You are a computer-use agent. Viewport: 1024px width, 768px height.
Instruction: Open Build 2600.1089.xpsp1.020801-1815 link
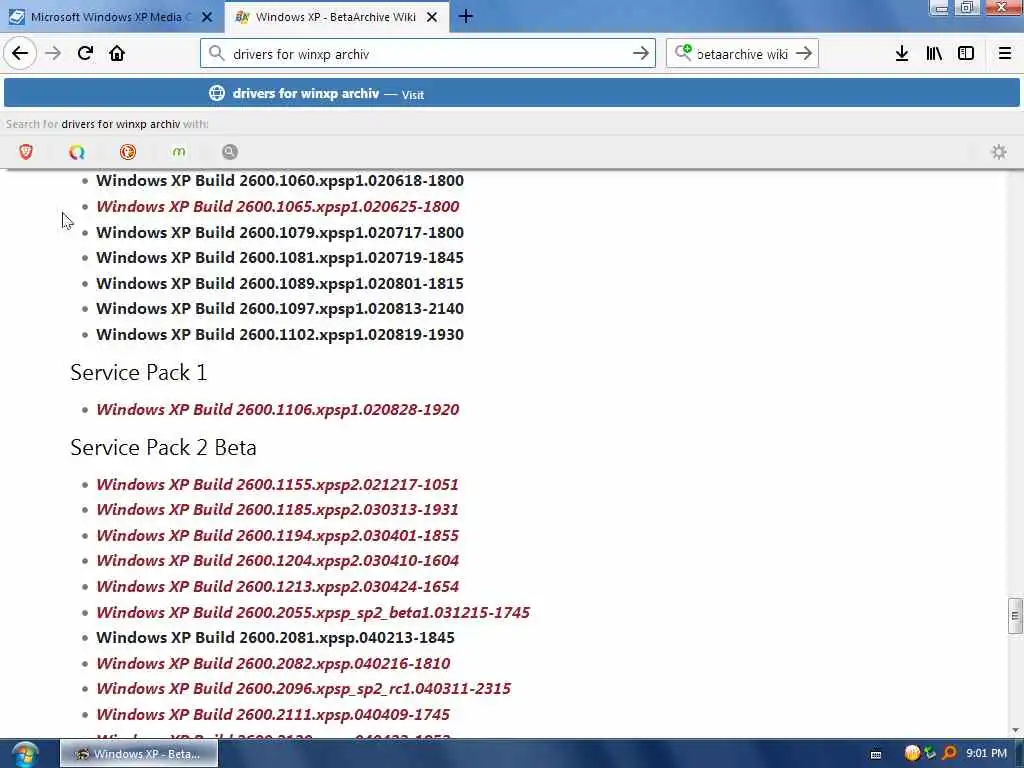[x=280, y=283]
